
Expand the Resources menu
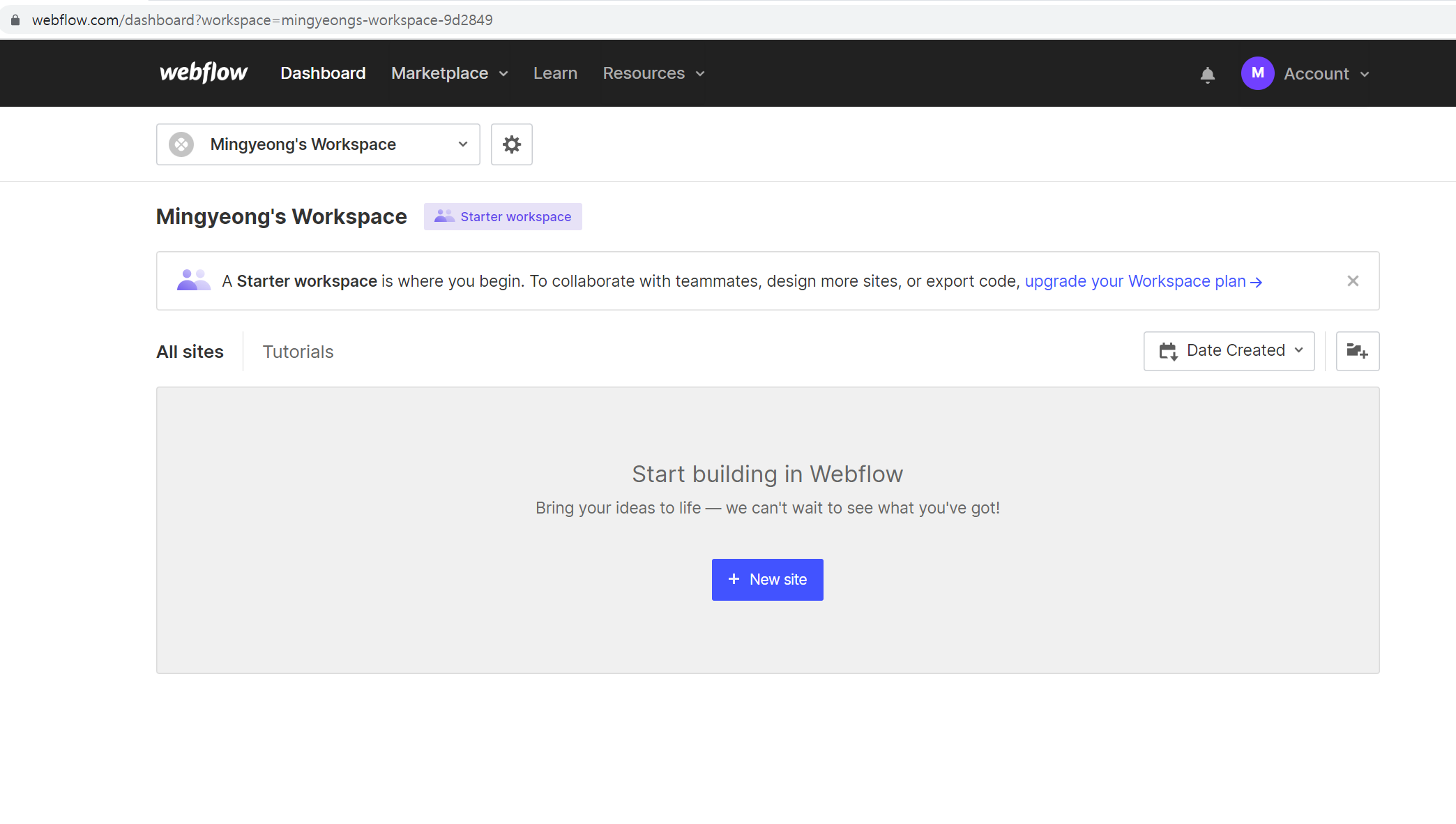[654, 73]
